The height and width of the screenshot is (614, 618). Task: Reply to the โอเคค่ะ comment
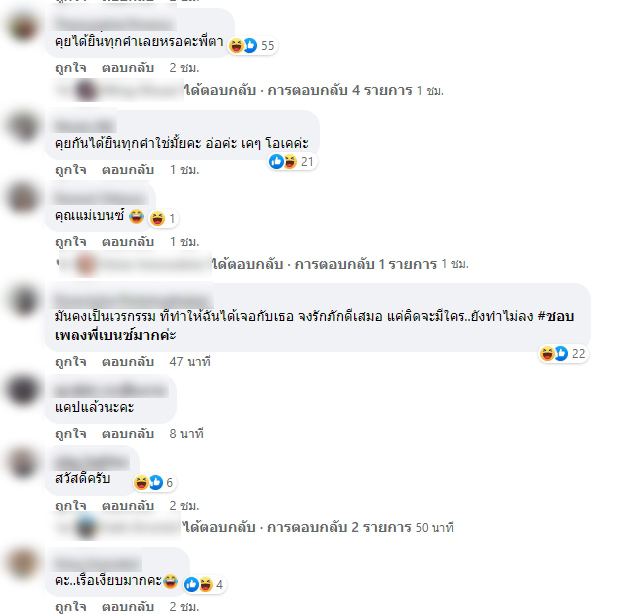(x=128, y=170)
